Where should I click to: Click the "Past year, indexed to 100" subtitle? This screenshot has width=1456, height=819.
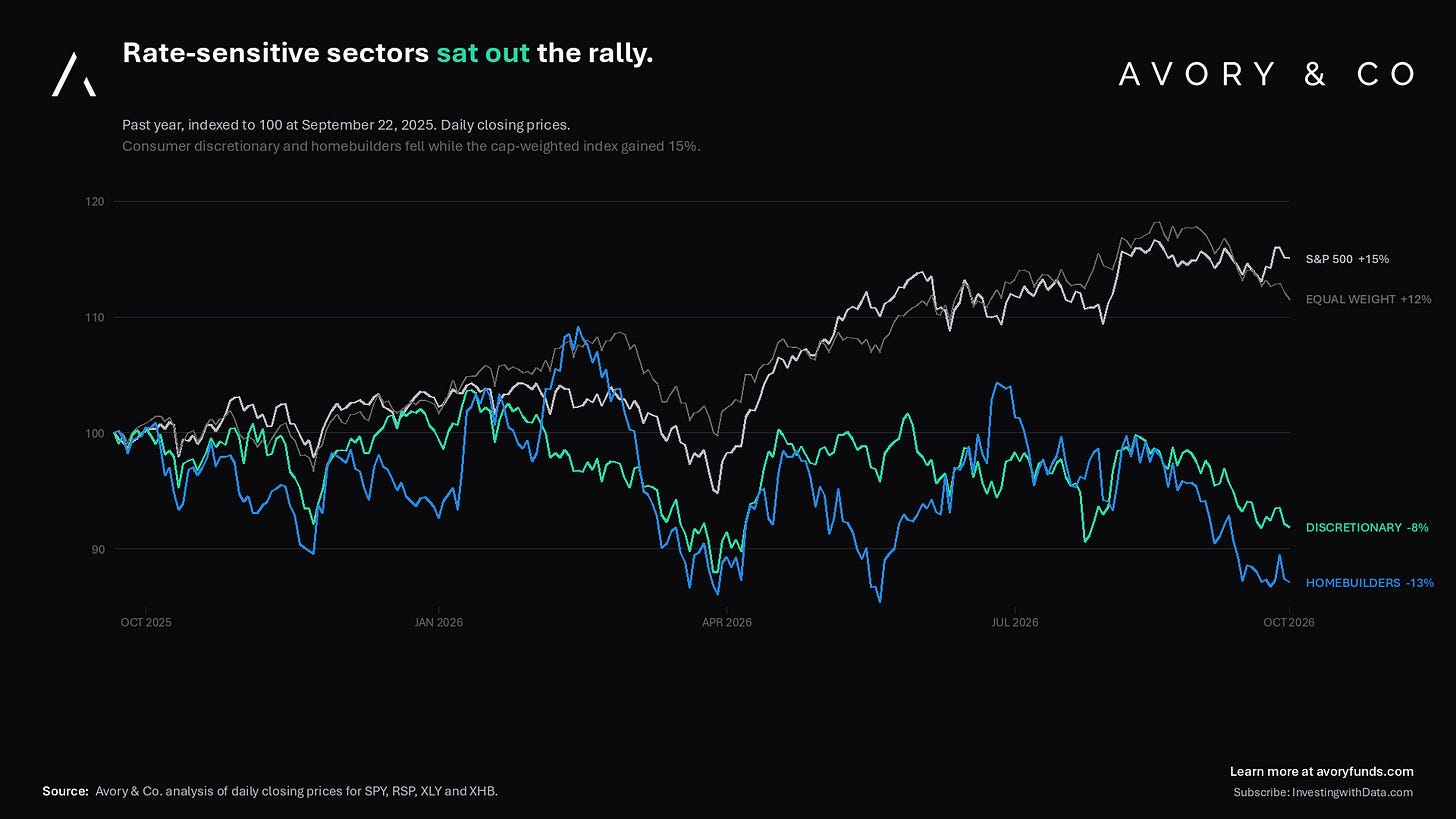[346, 125]
